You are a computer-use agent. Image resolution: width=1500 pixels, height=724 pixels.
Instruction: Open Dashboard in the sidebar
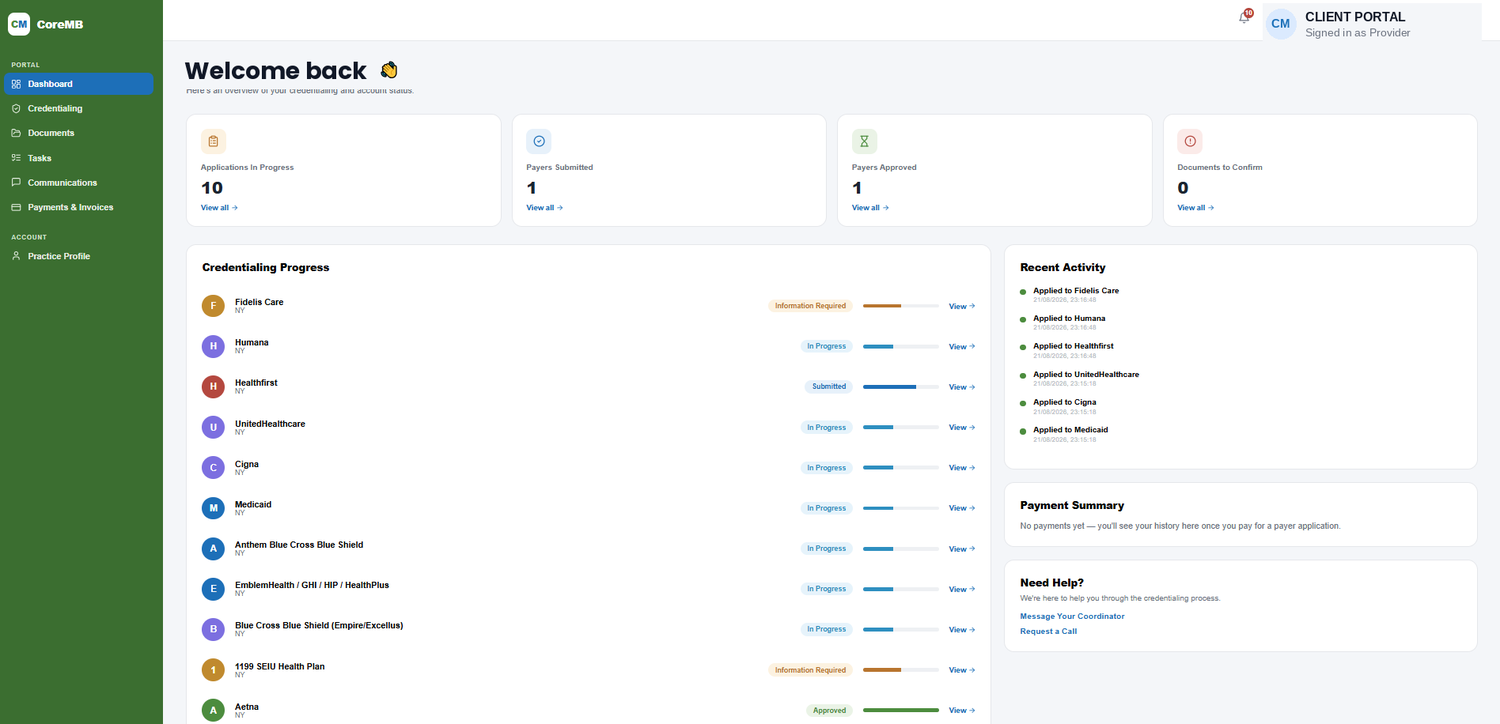point(79,84)
